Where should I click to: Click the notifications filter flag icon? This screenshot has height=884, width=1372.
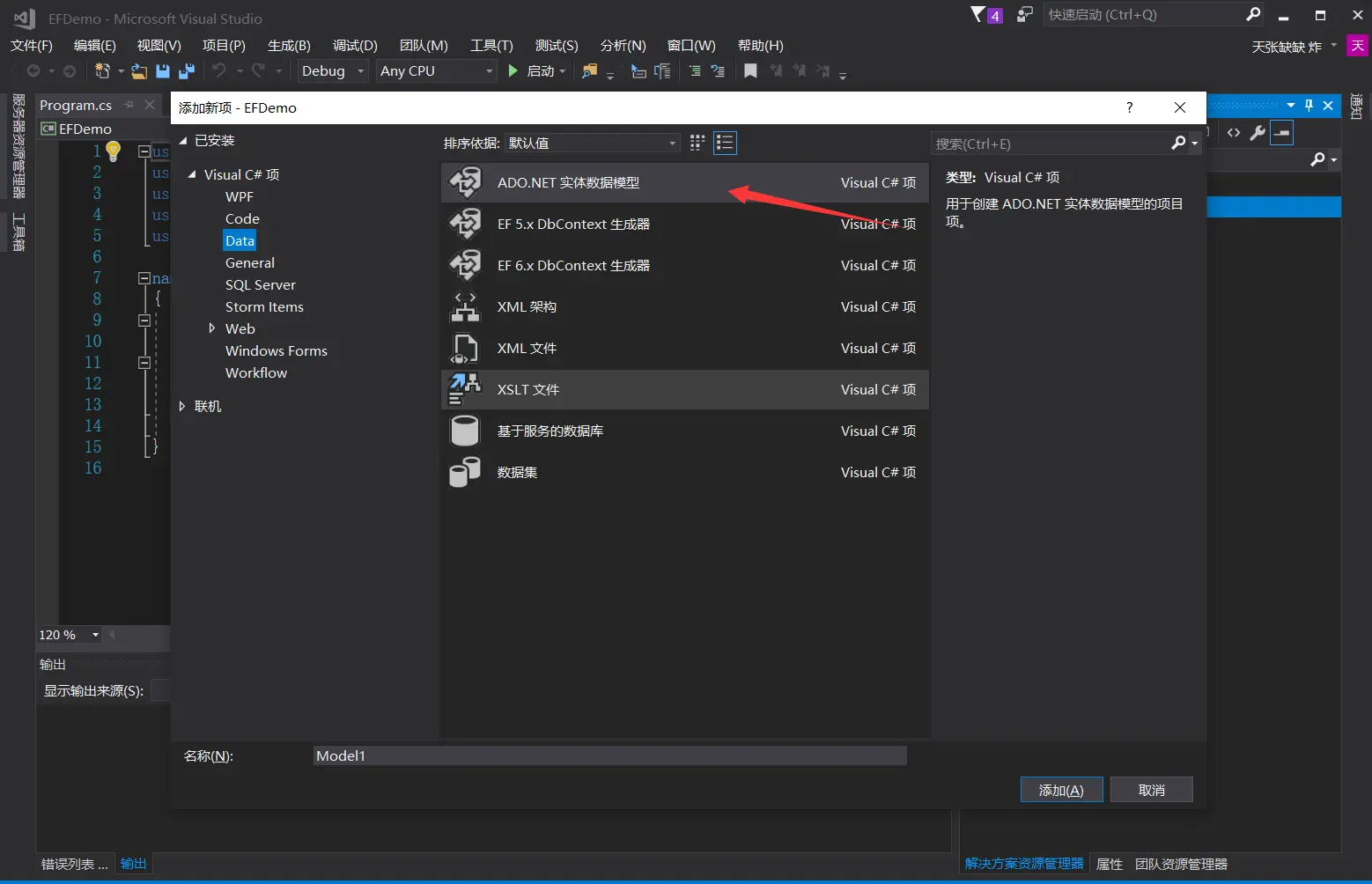pyautogui.click(x=977, y=14)
